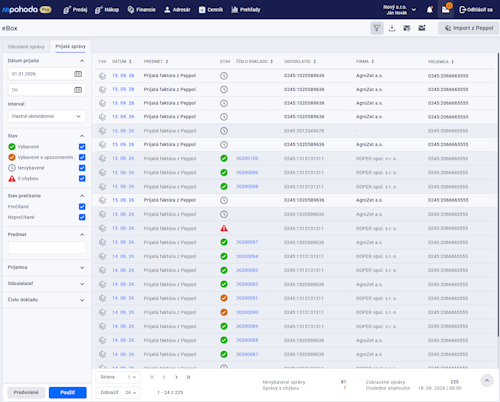The image size is (500, 402).
Task: Go to the first page
Action: click(x=152, y=377)
